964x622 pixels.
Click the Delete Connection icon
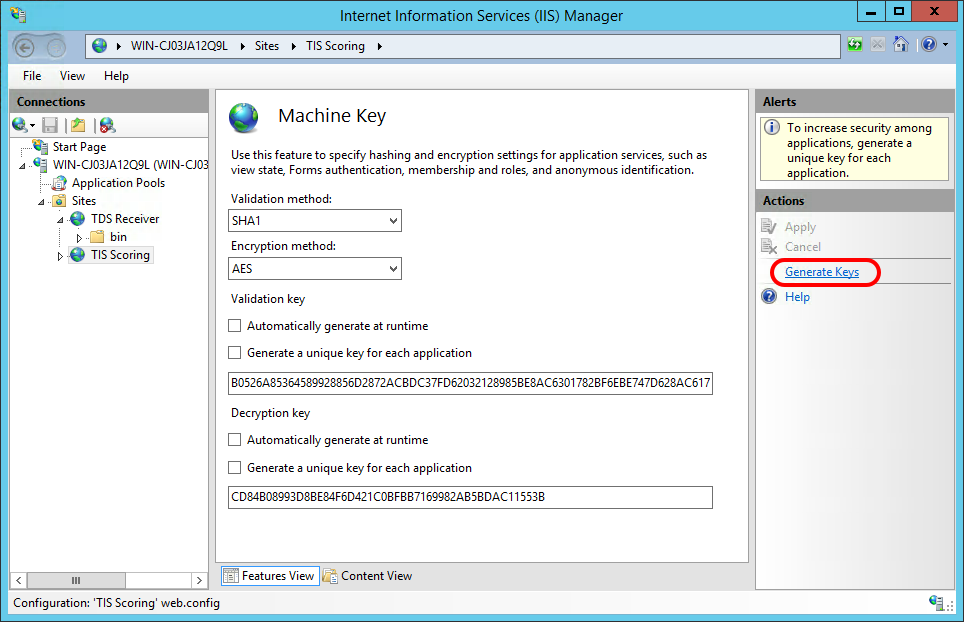(107, 125)
